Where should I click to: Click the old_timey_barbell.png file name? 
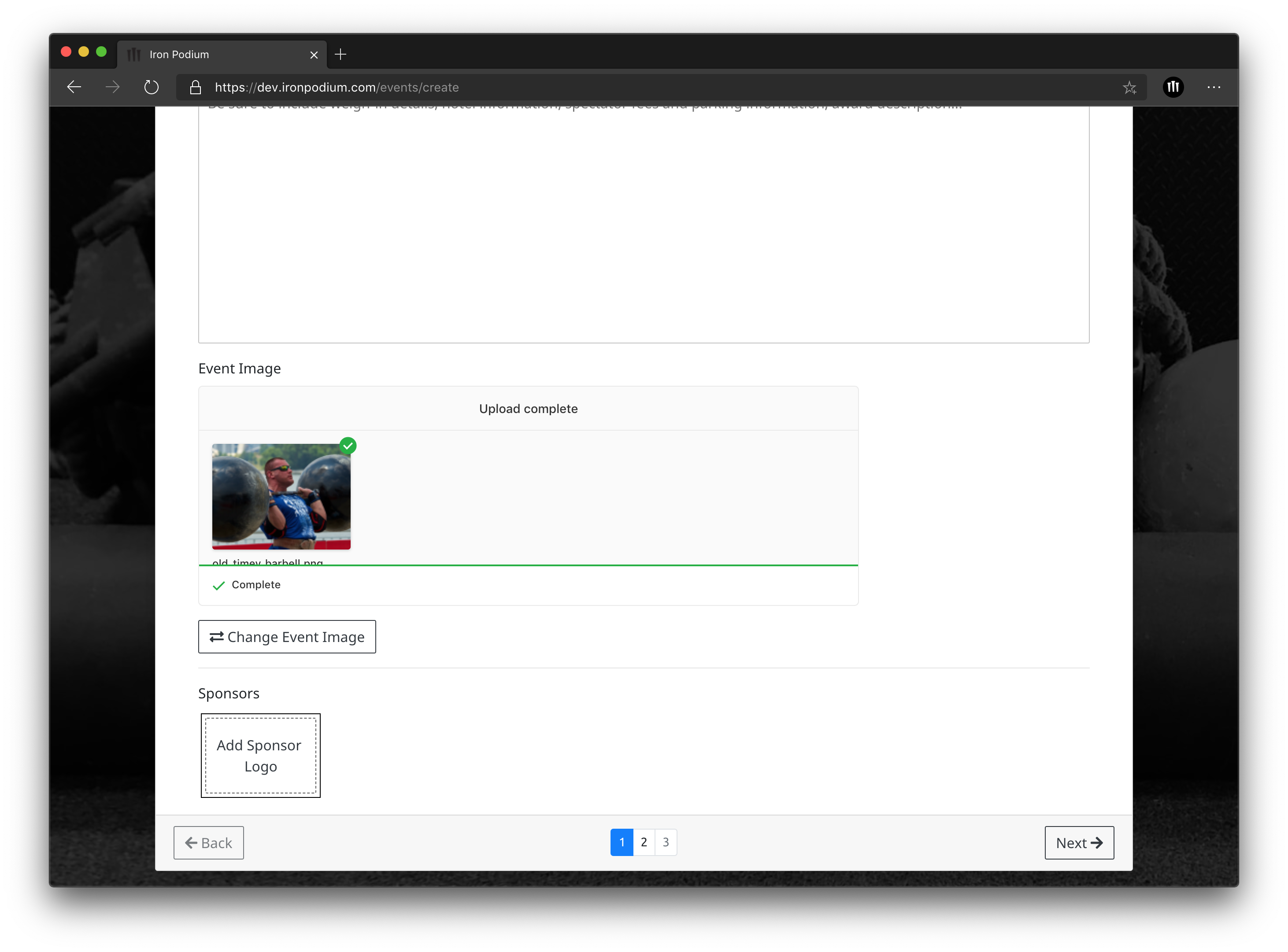coord(267,561)
